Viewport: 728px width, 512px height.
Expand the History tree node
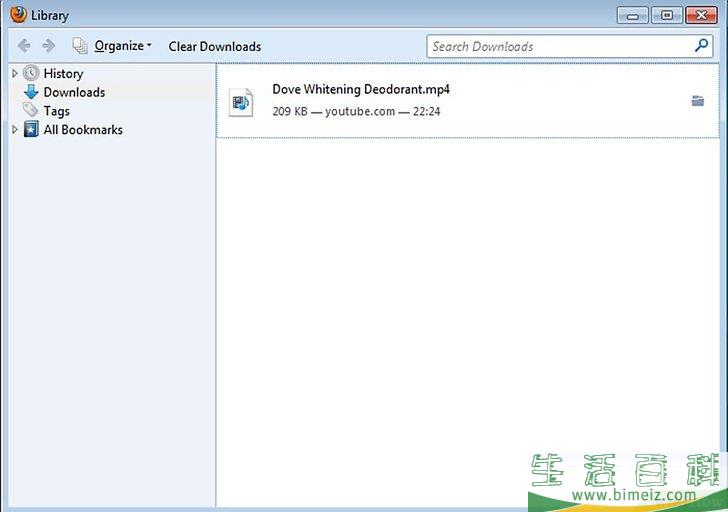point(14,73)
